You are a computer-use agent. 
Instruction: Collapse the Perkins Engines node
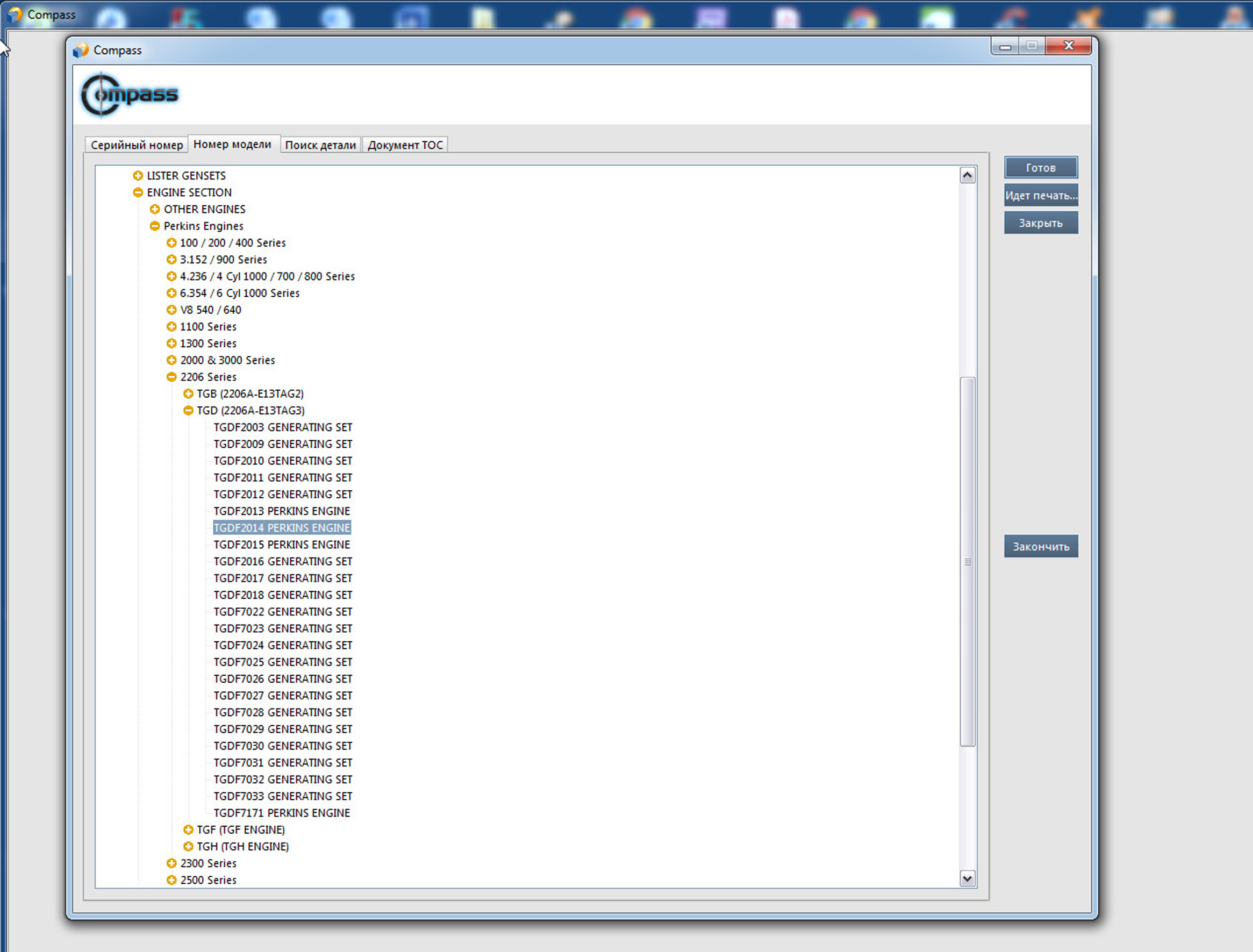pos(154,226)
